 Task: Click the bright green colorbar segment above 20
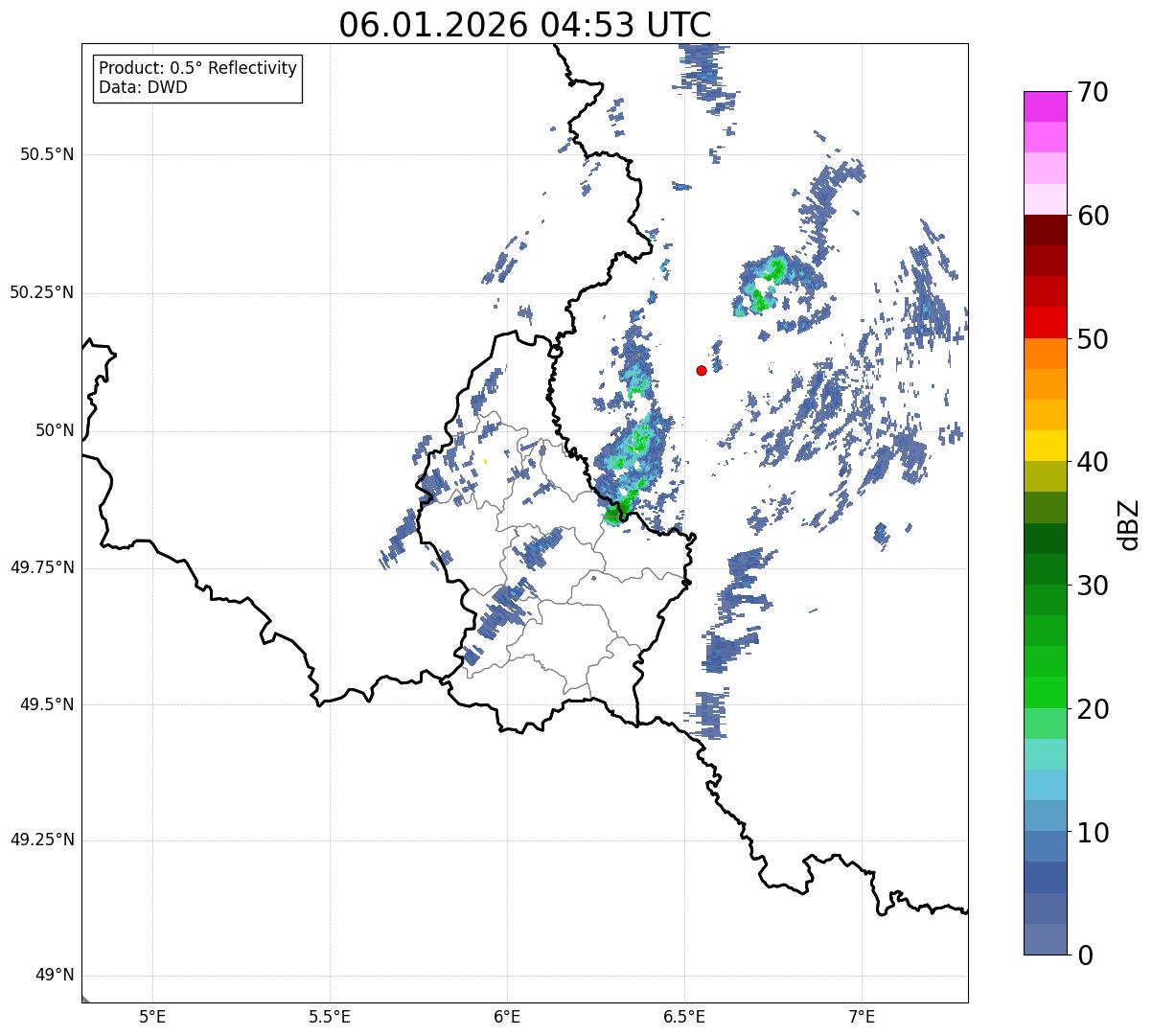1046,693
